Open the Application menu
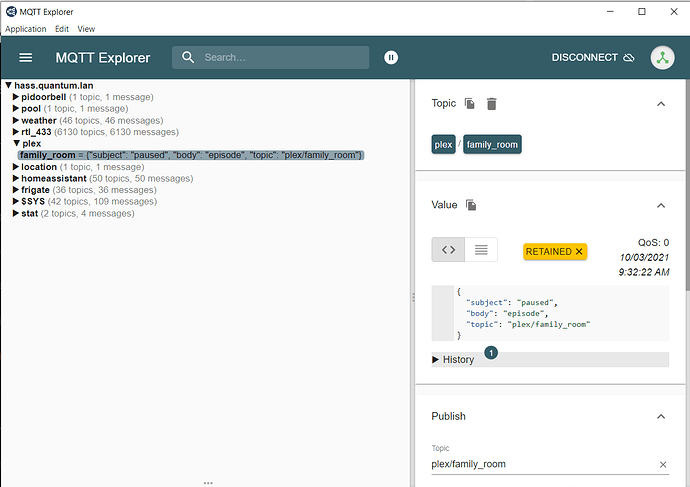The image size is (690, 487). 26,29
